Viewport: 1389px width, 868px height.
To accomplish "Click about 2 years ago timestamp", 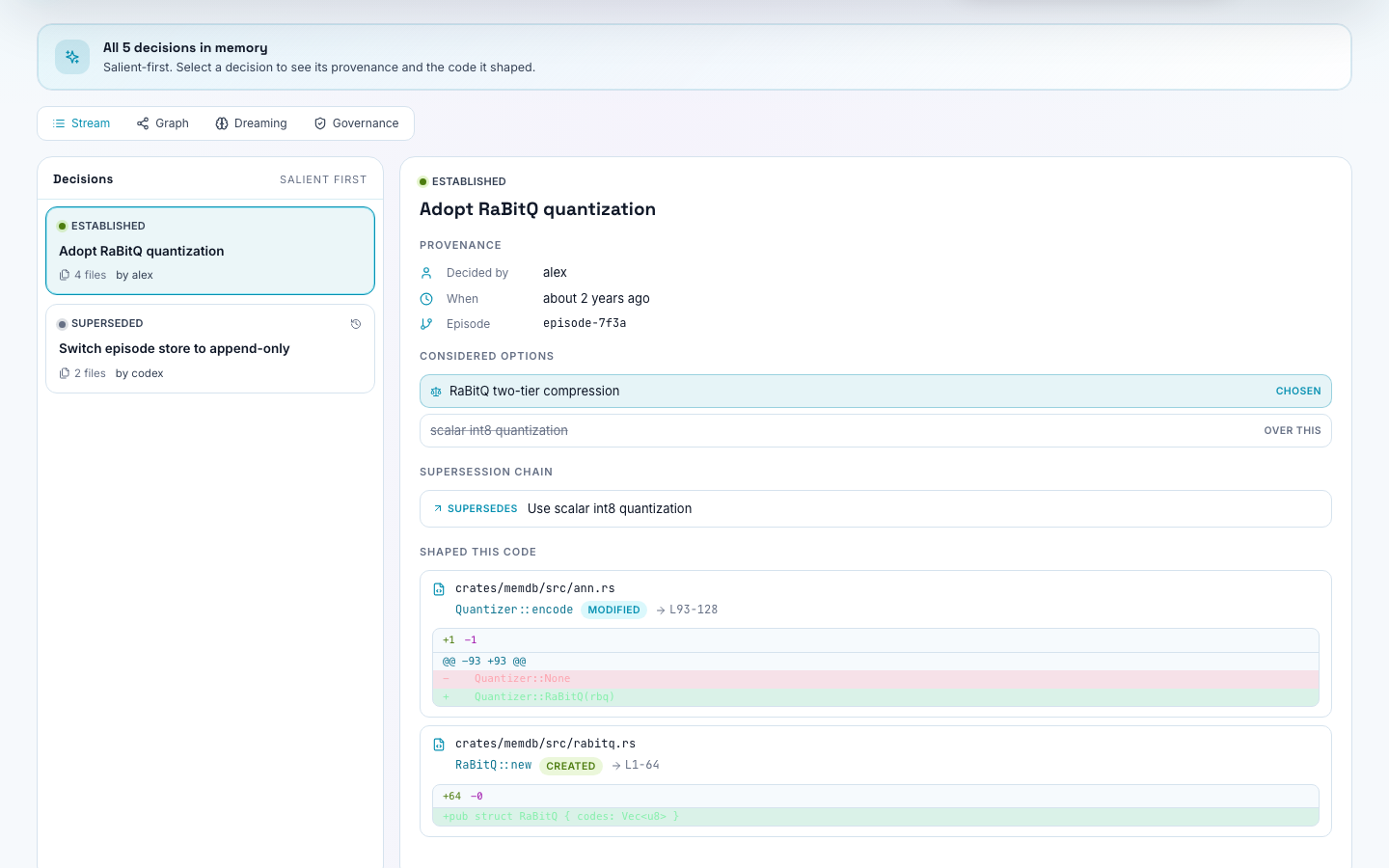I will pyautogui.click(x=596, y=298).
